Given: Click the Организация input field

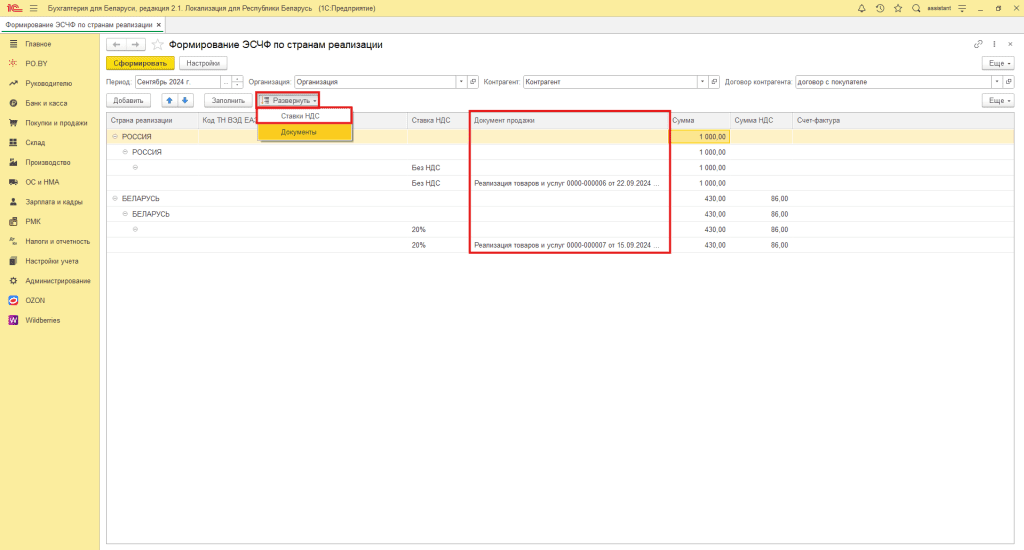Looking at the screenshot, I should coord(375,82).
